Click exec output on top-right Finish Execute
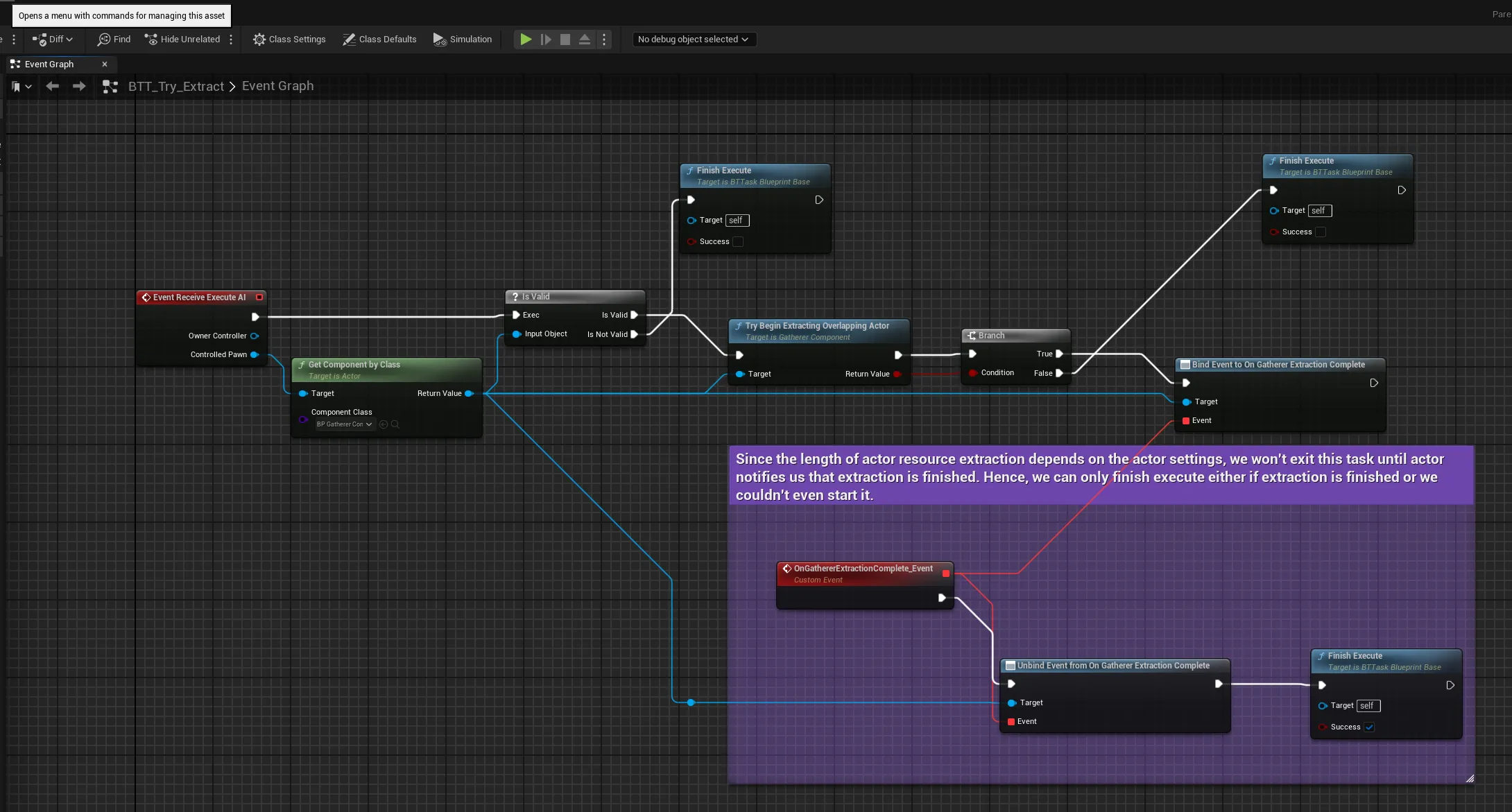 coord(1401,190)
